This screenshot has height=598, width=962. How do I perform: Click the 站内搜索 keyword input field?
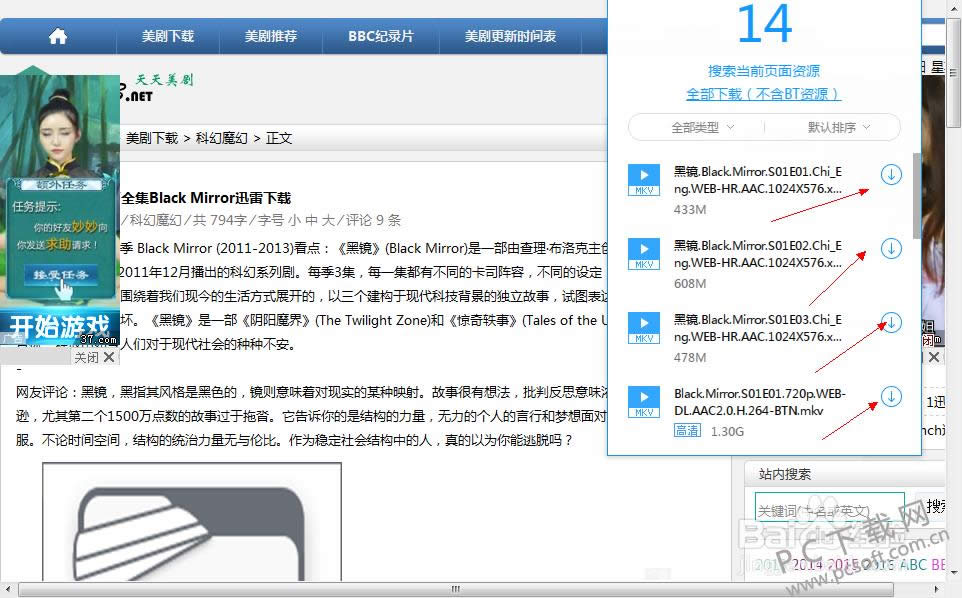click(x=829, y=509)
